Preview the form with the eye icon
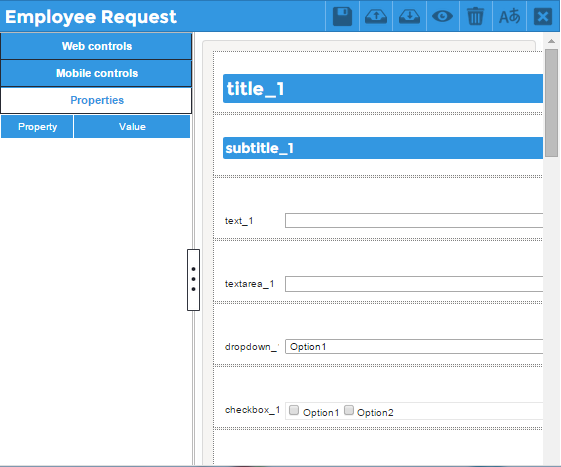Image resolution: width=561 pixels, height=467 pixels. click(x=442, y=16)
